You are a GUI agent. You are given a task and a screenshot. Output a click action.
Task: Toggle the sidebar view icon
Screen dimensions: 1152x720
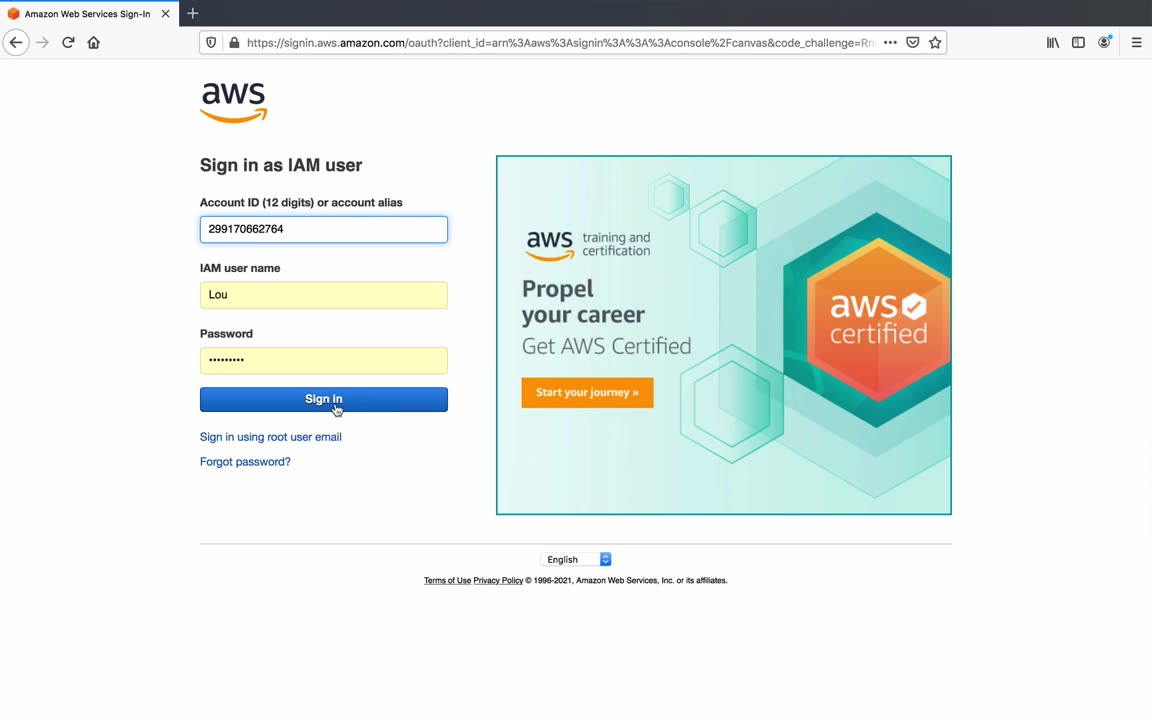click(x=1078, y=43)
